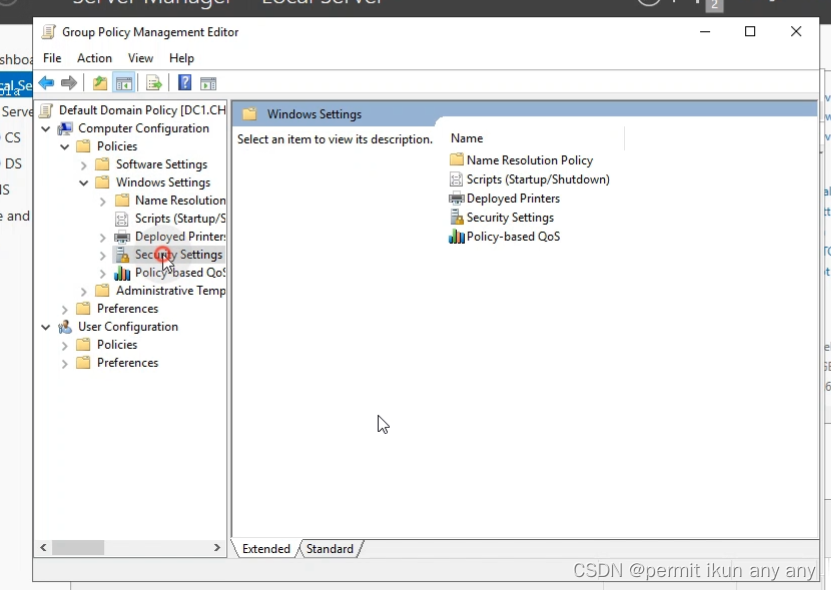Click the Name Resolution Policy folder icon in list
831x590 pixels.
click(x=456, y=160)
